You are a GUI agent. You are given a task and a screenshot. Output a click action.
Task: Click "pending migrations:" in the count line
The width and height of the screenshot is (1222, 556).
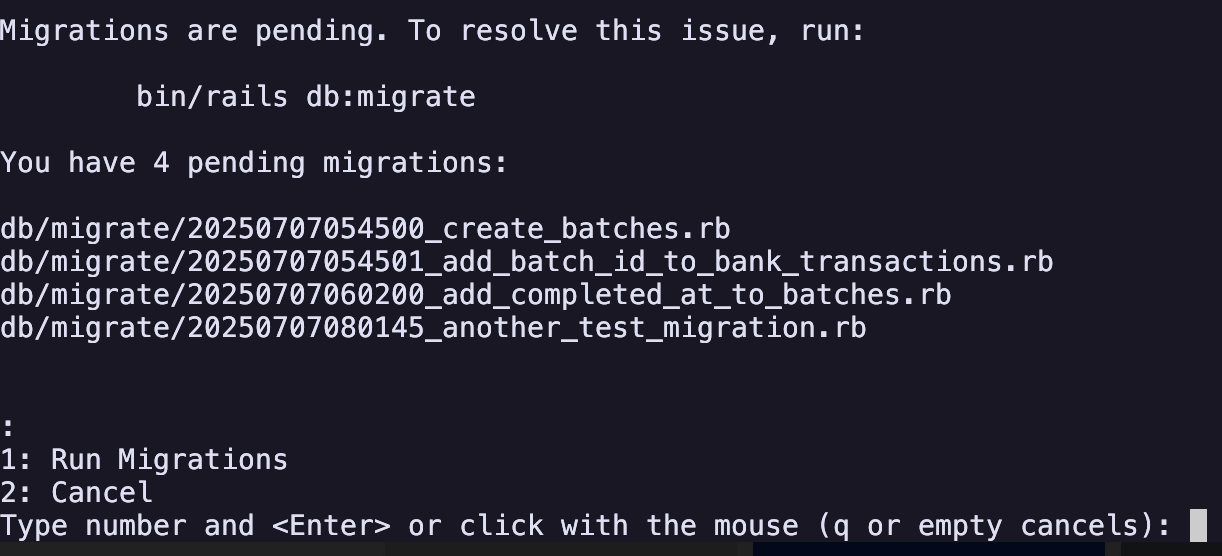347,163
